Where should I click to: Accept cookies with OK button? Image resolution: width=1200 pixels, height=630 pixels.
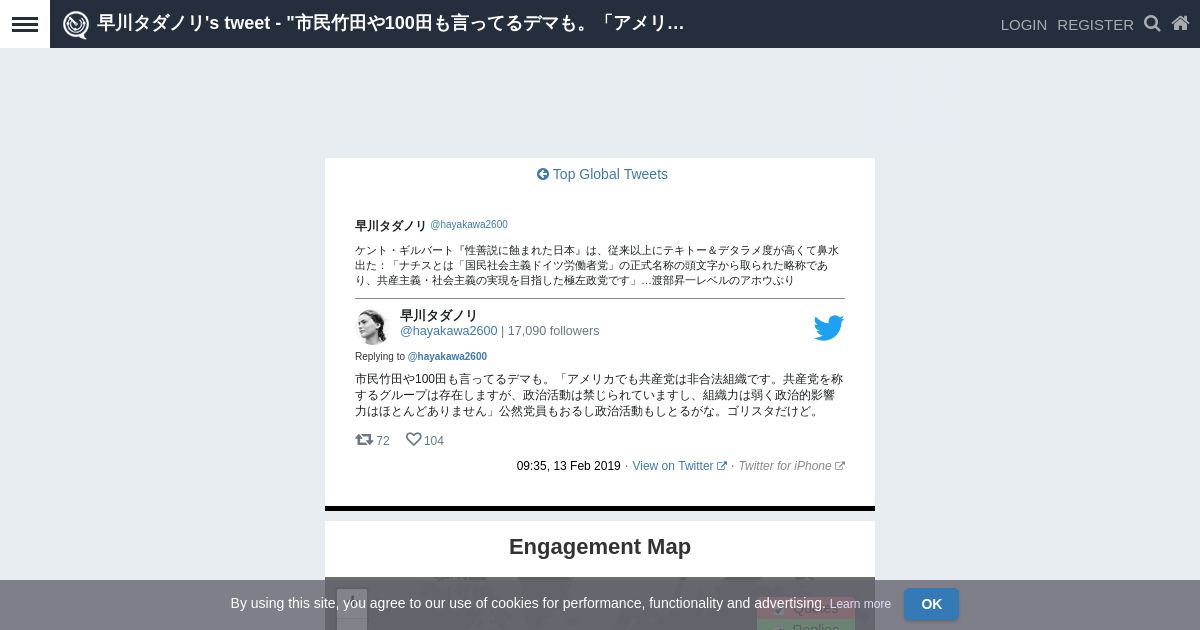(931, 604)
